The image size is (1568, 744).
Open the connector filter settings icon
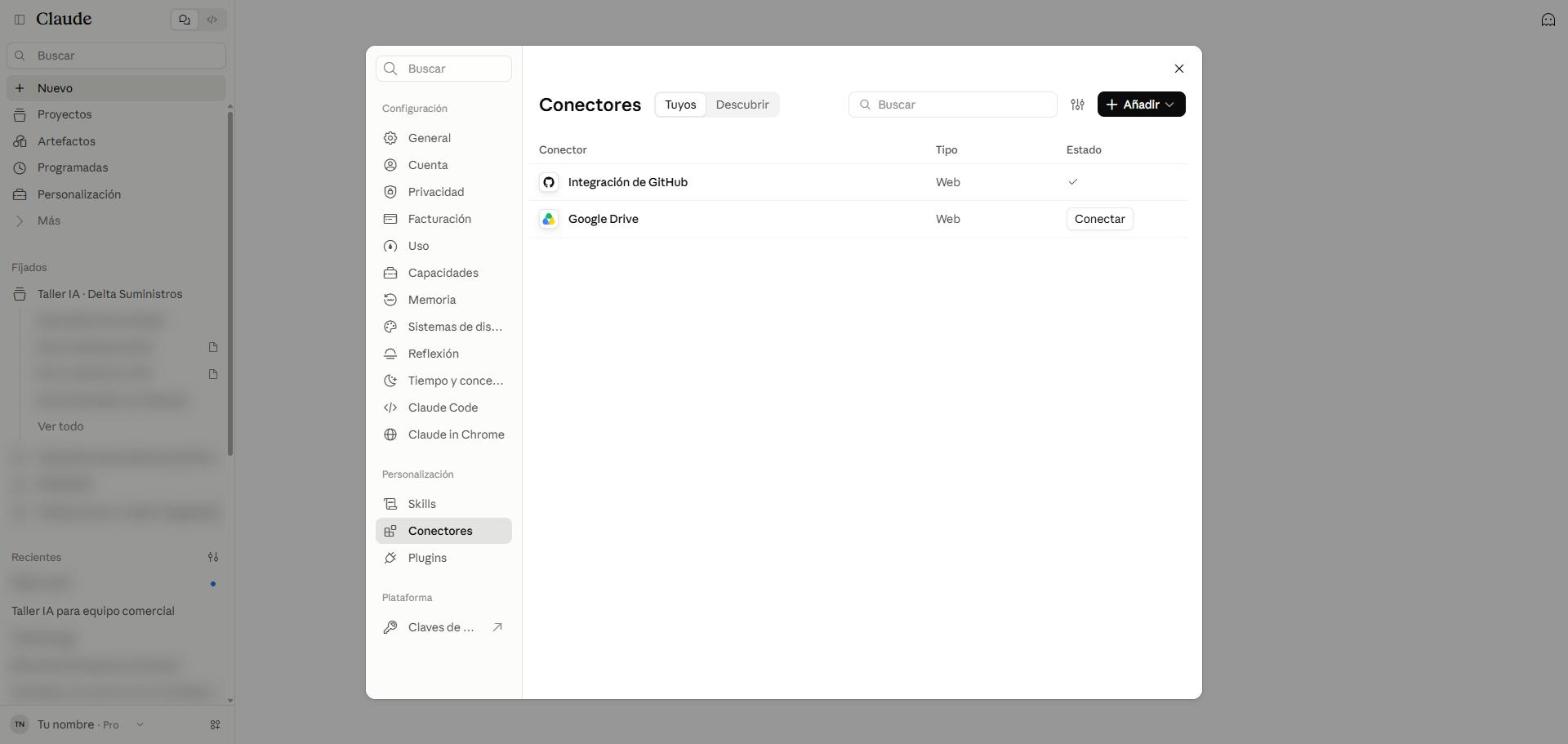click(1077, 104)
